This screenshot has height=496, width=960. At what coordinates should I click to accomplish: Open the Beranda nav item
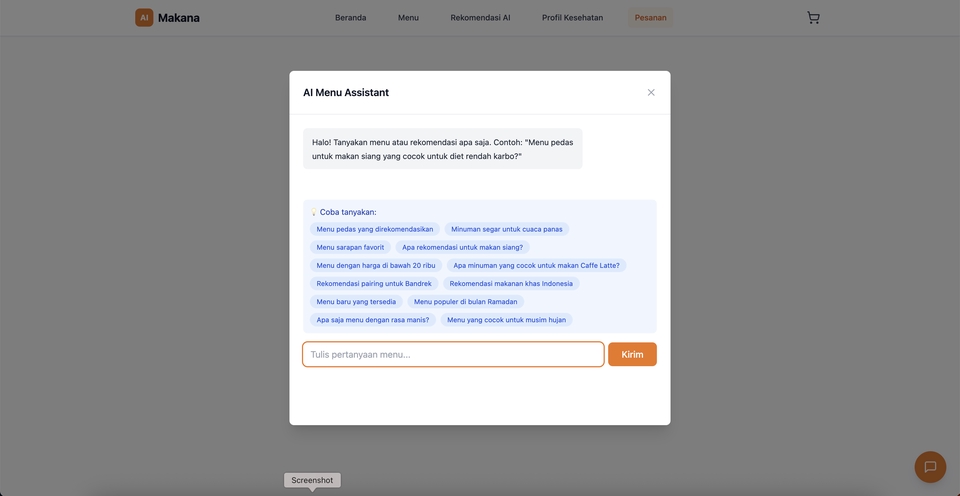(x=350, y=17)
